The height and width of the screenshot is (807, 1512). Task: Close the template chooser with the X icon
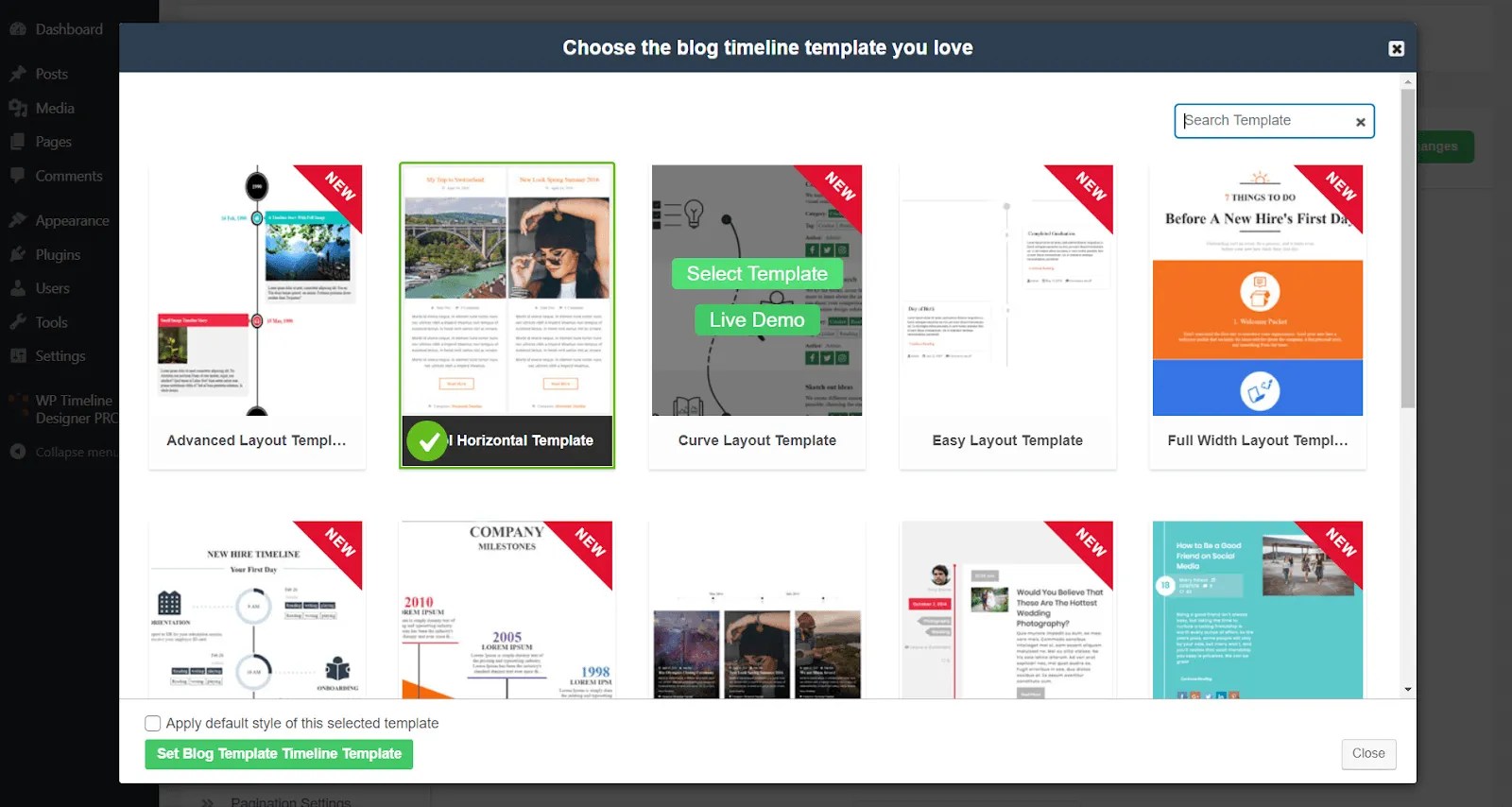point(1396,48)
